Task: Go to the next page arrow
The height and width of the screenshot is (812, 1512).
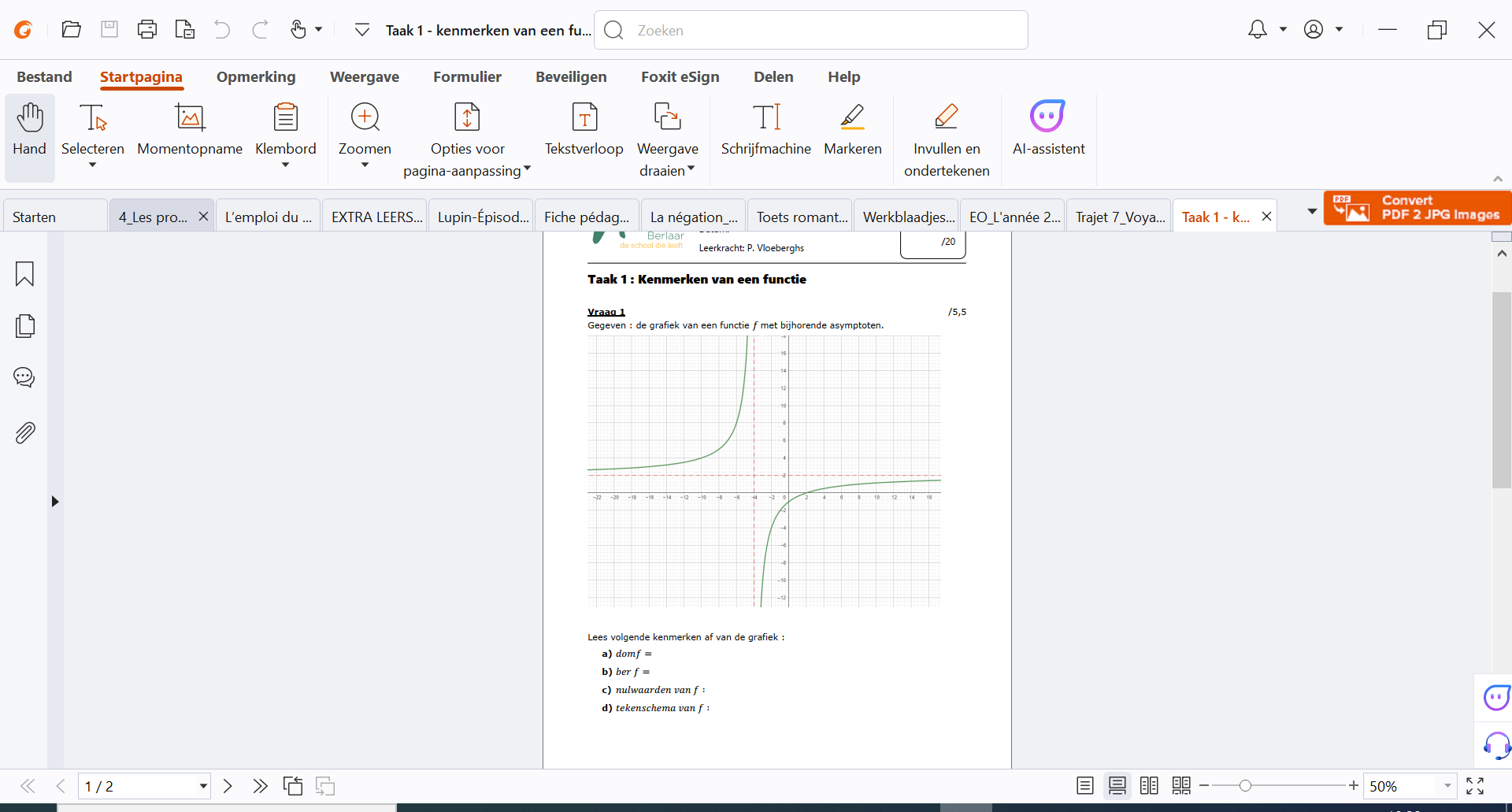Action: point(228,786)
